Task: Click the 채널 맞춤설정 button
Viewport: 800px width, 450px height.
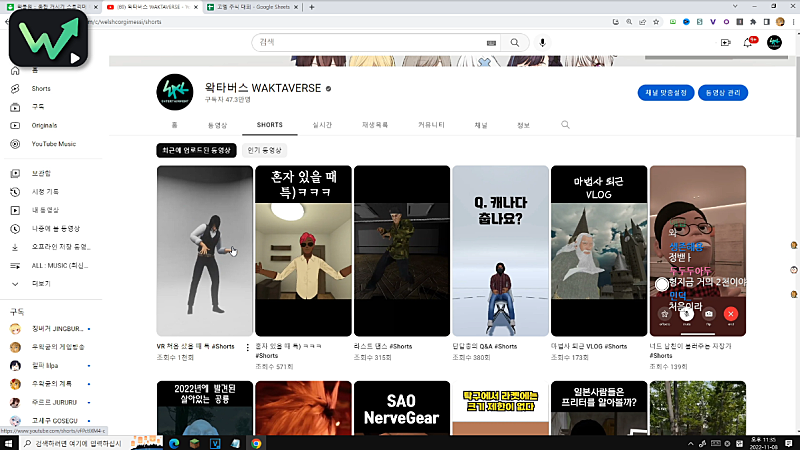Action: [663, 92]
